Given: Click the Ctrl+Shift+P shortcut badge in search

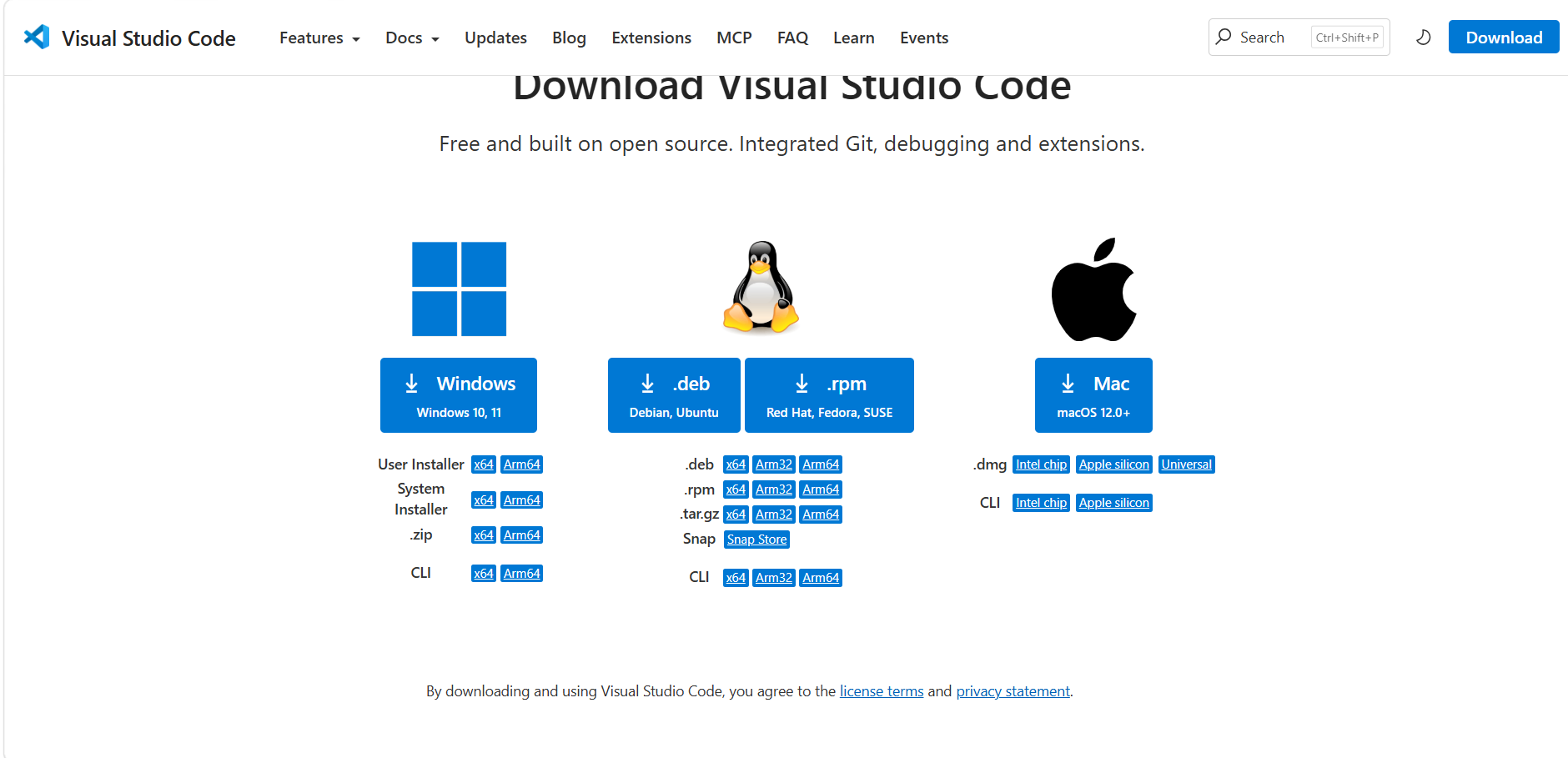Looking at the screenshot, I should [x=1347, y=37].
